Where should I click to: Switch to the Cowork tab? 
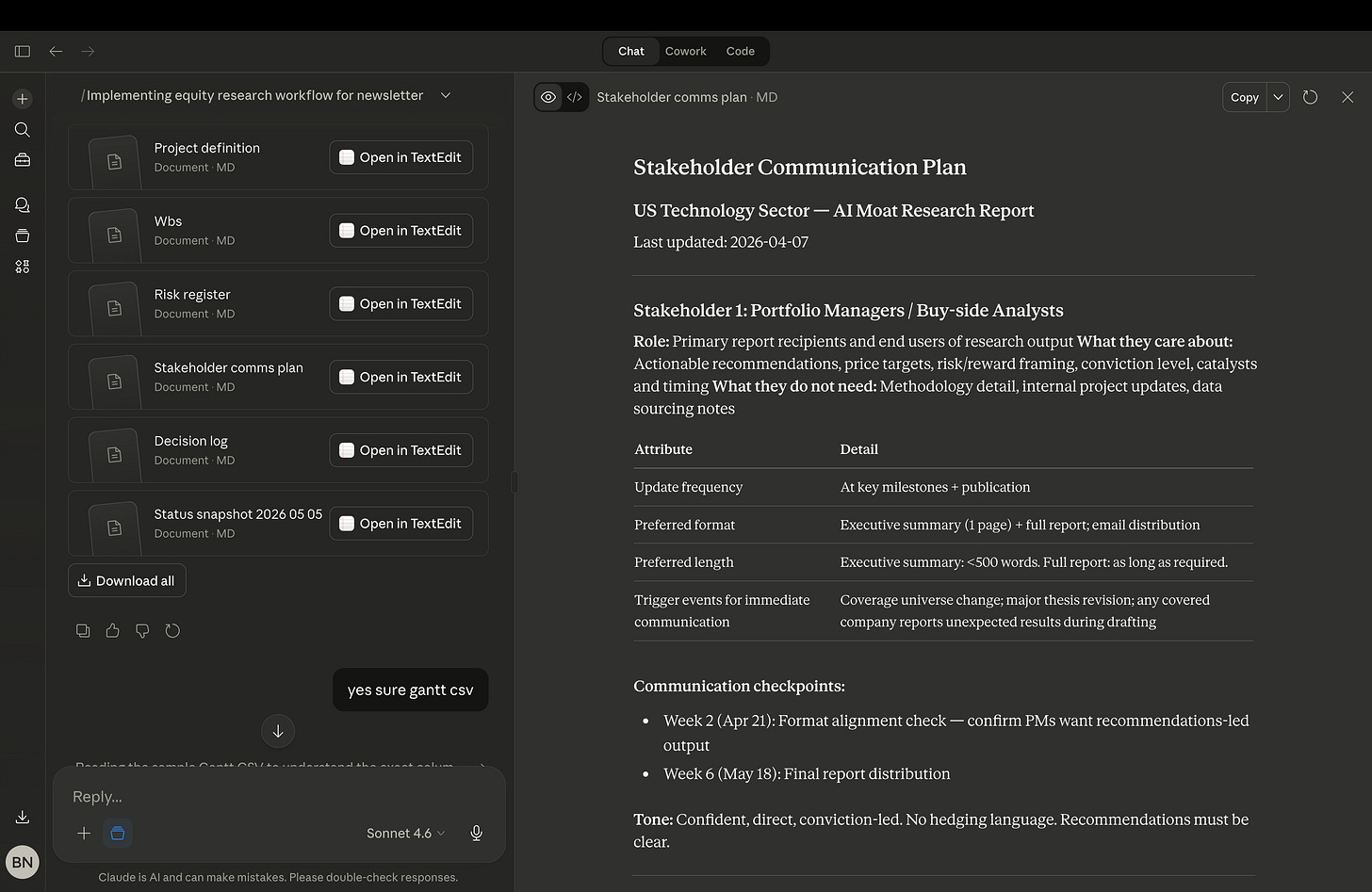685,51
